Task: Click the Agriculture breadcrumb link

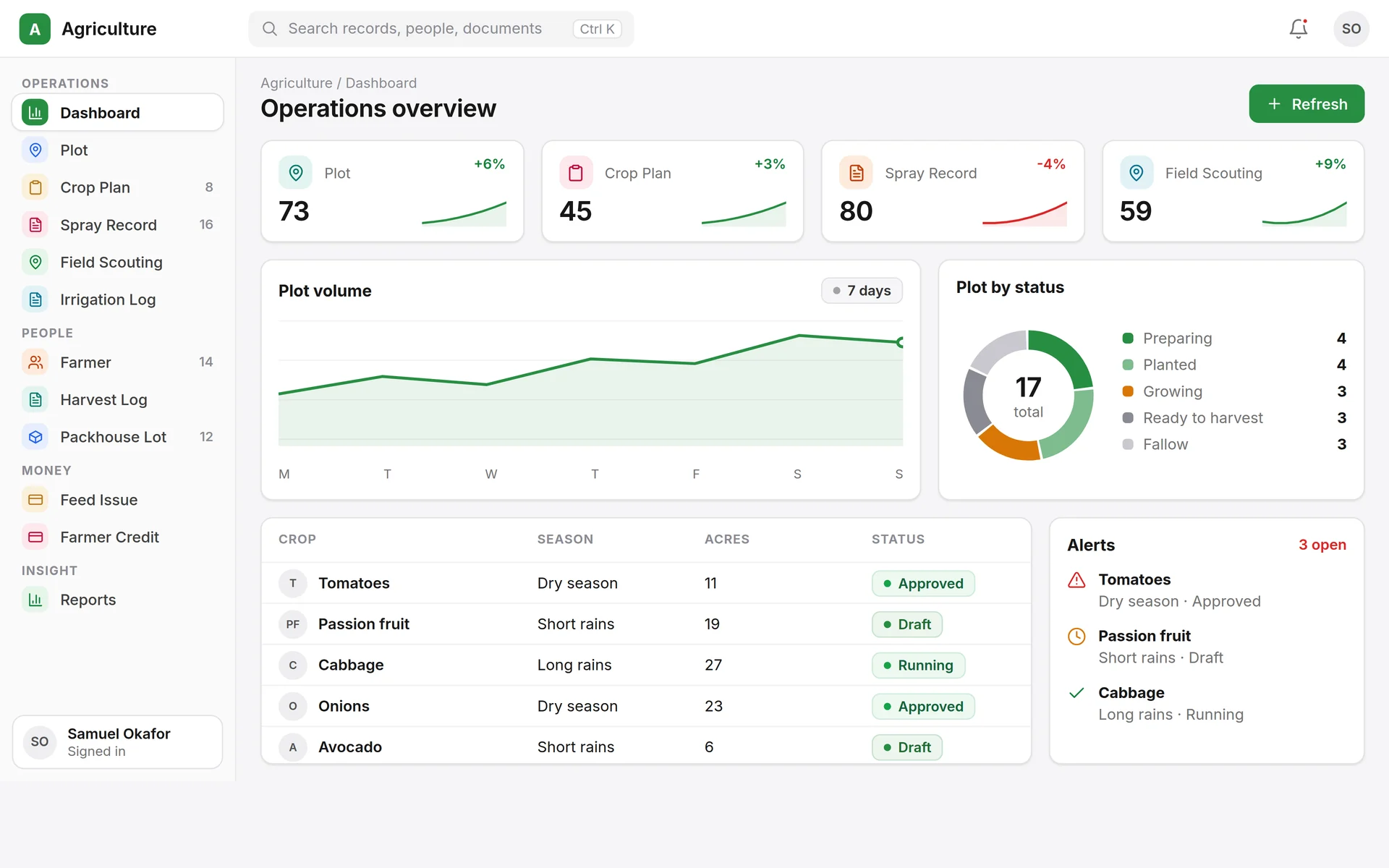Action: coord(296,83)
